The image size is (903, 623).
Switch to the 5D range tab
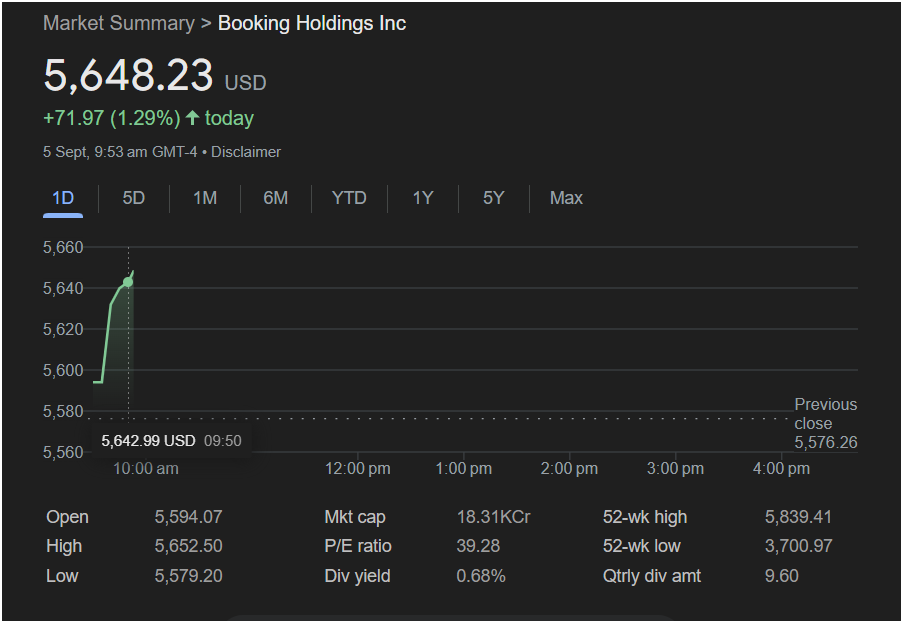[134, 198]
